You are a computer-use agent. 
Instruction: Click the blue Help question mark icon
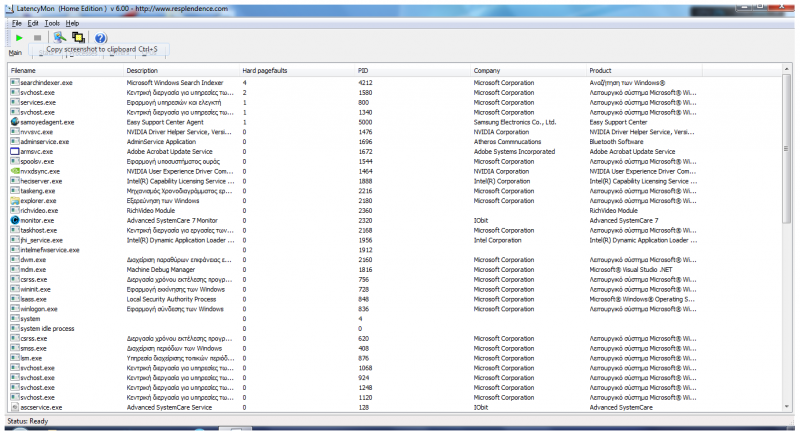(100, 37)
